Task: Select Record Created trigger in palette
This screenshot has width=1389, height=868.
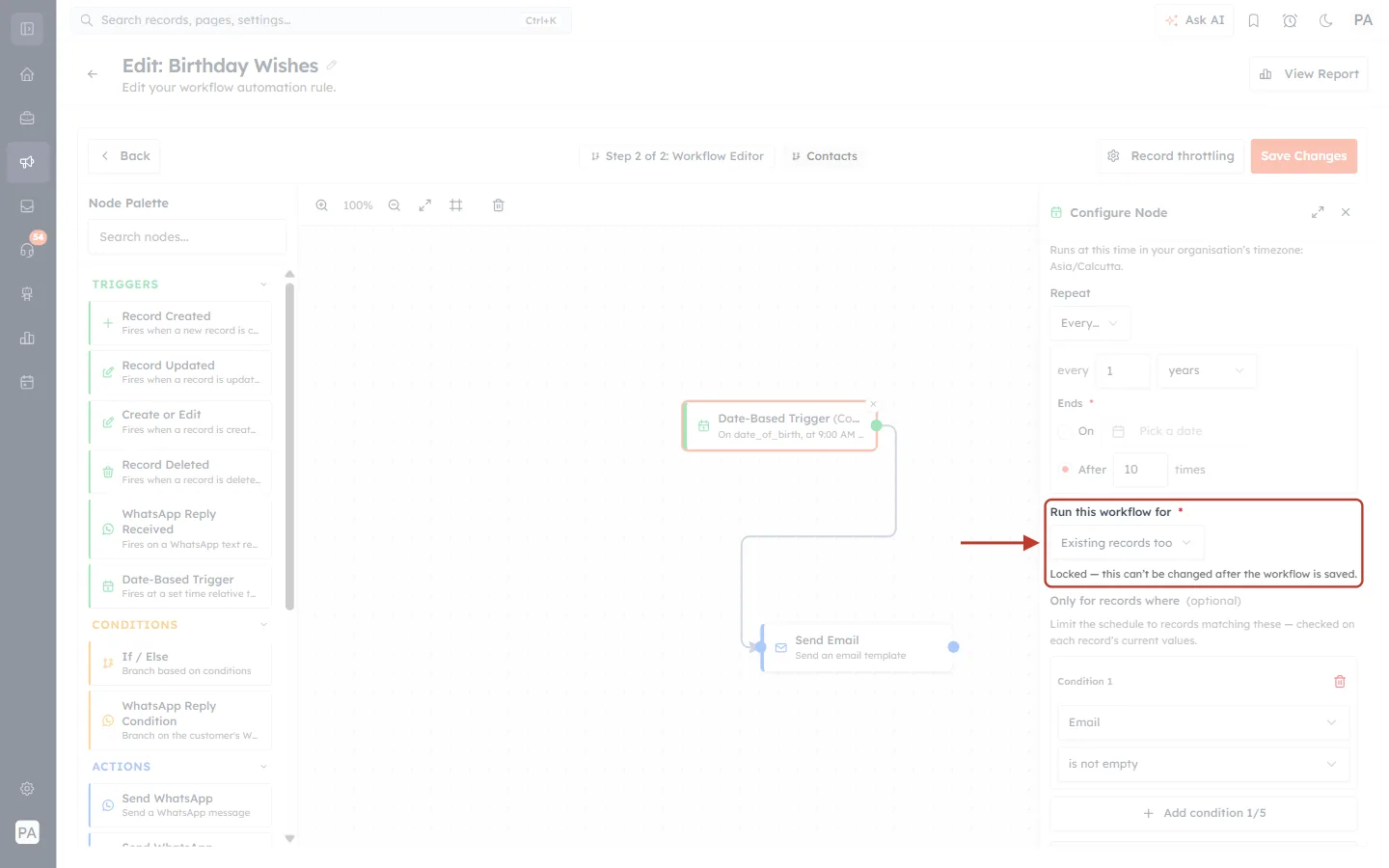Action: (180, 323)
